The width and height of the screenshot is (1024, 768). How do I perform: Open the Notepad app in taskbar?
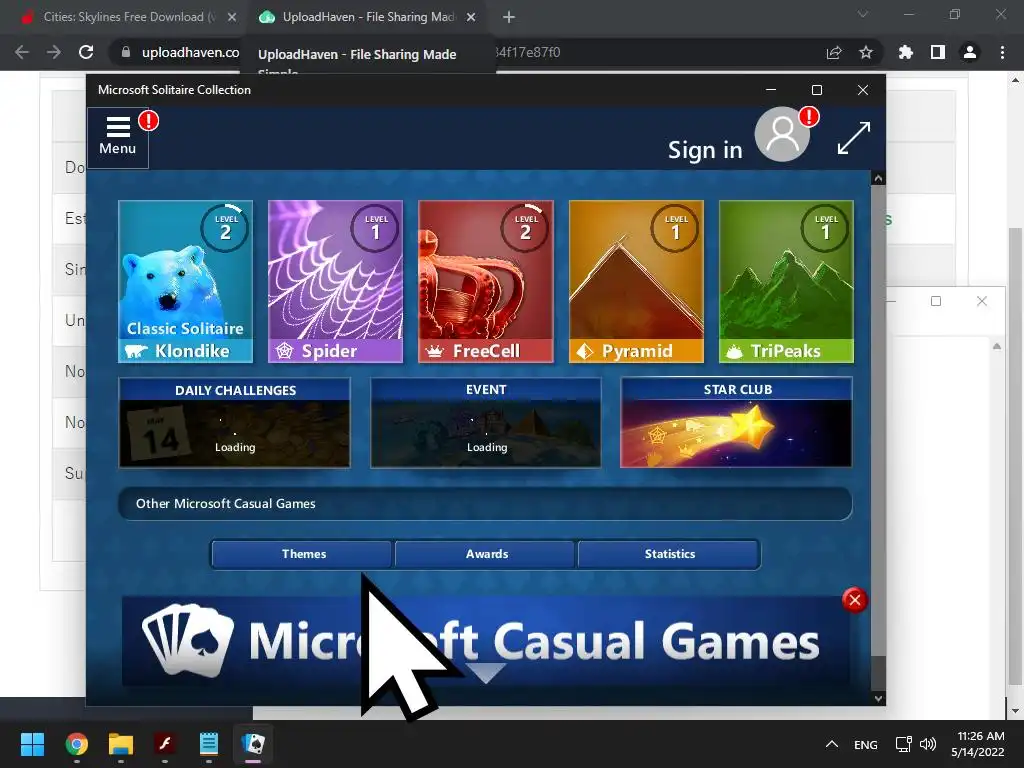click(x=208, y=744)
